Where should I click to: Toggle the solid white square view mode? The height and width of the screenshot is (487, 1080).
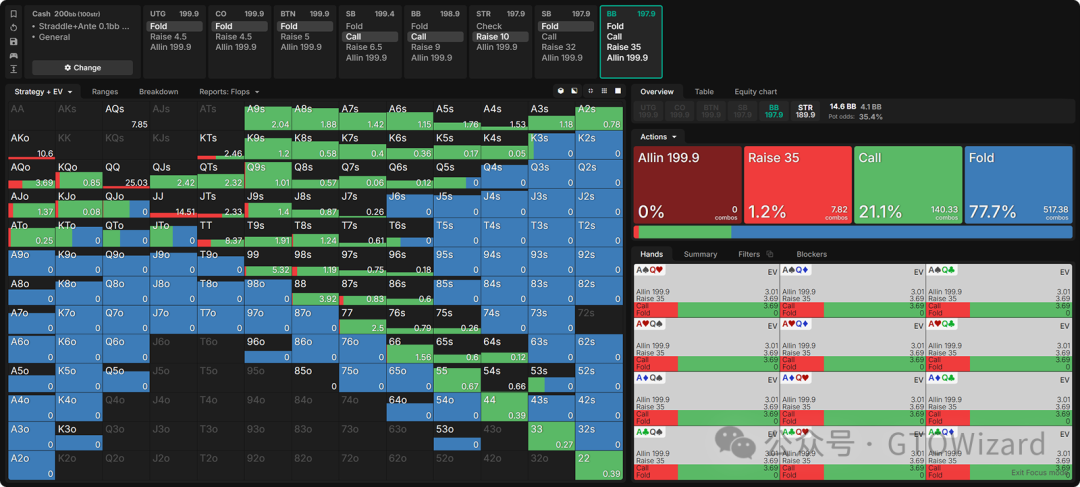618,91
